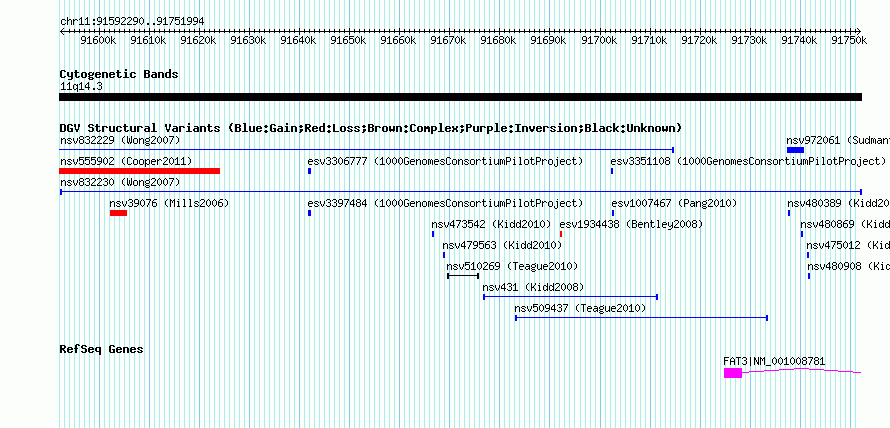Image resolution: width=890 pixels, height=428 pixels.
Task: Open the nsv510269 (Teague2010) label
Action: [512, 266]
